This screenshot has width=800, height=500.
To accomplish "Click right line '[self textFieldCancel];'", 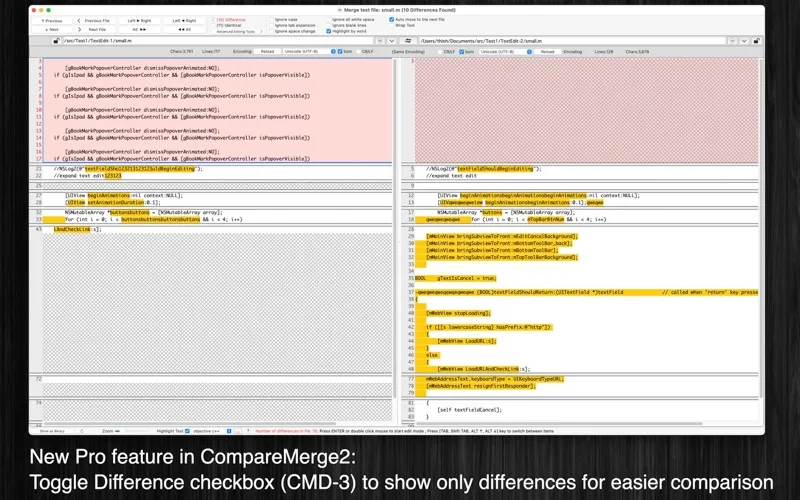I will coord(469,410).
